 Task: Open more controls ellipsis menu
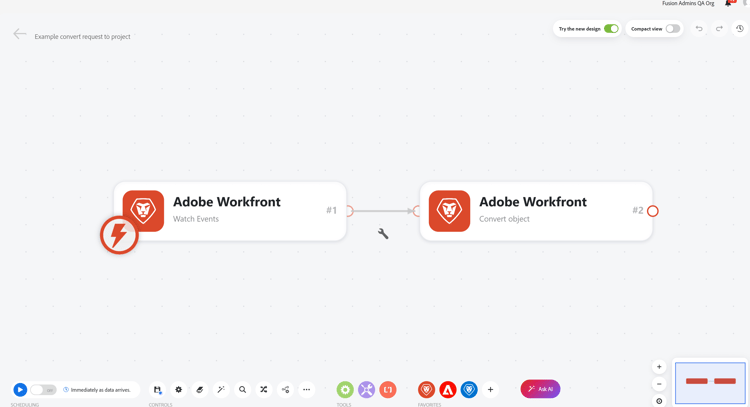tap(307, 390)
